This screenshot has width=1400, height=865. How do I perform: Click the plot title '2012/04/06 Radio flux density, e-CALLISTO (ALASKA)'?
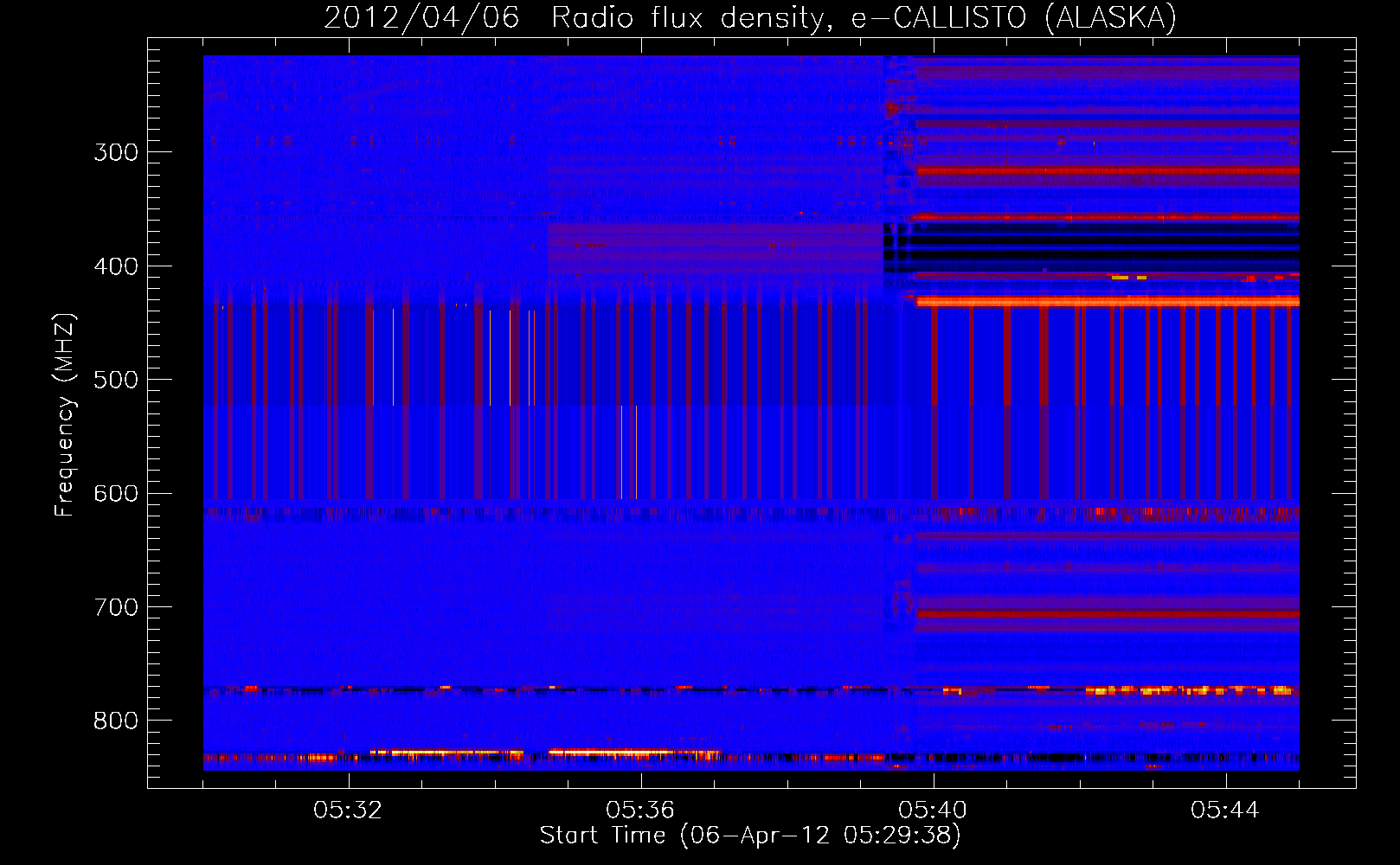point(750,17)
